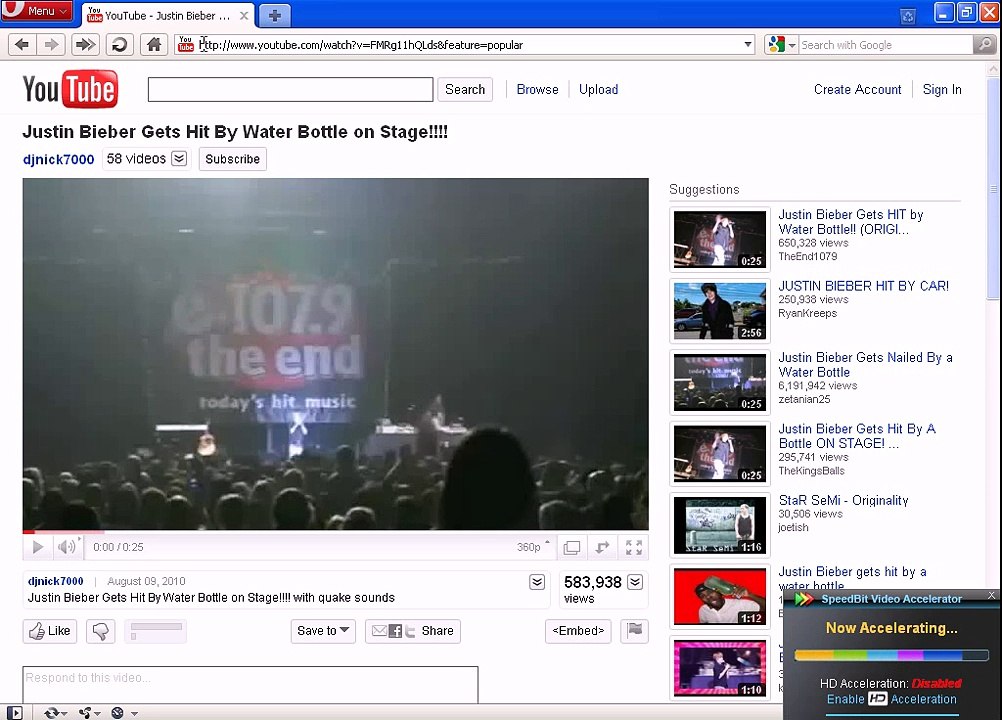Open Justin Bieber Gets HIT by Water Bottle (ORIGI… thumbnail
1002x720 pixels.
720,239
